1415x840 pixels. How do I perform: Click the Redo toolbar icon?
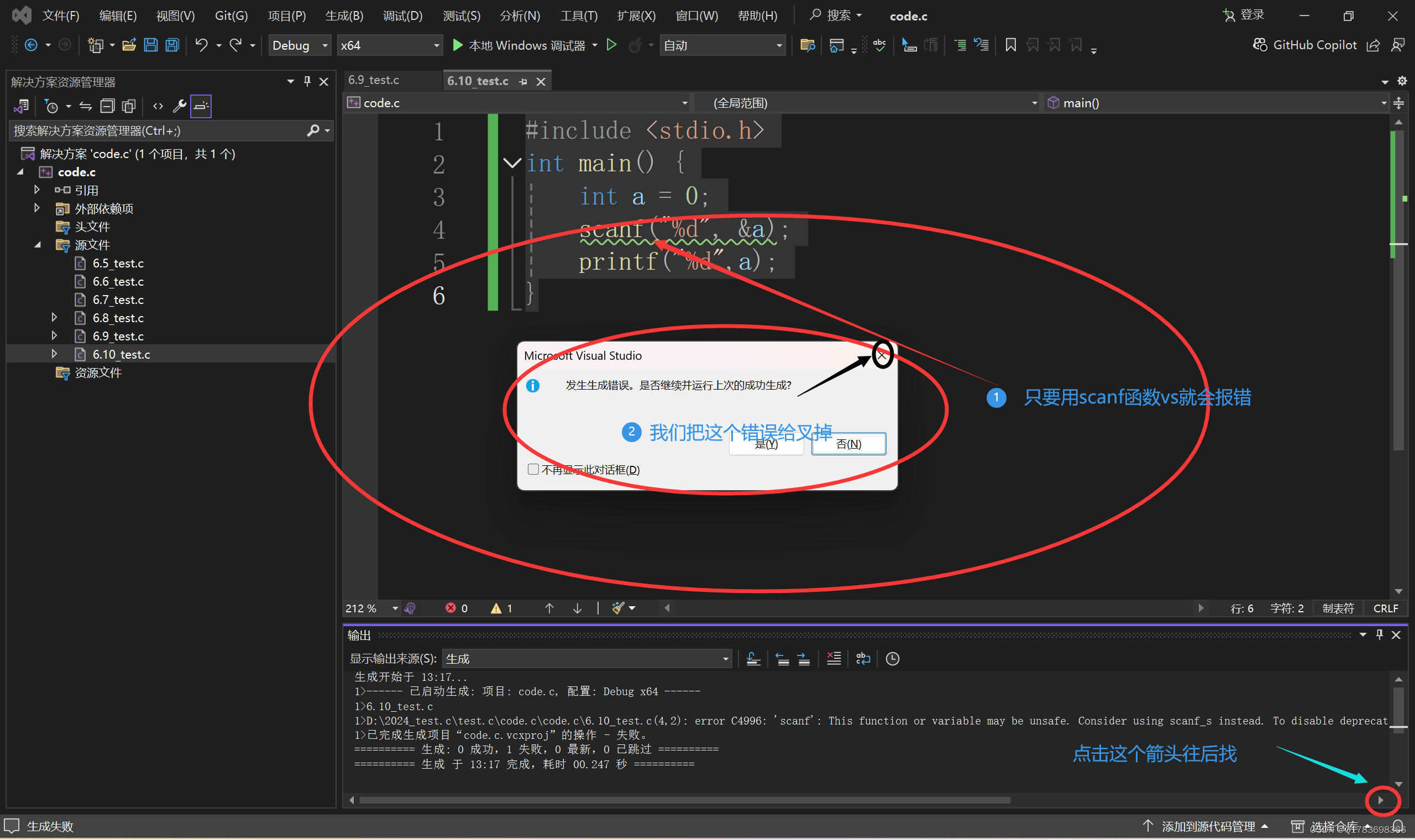point(235,45)
